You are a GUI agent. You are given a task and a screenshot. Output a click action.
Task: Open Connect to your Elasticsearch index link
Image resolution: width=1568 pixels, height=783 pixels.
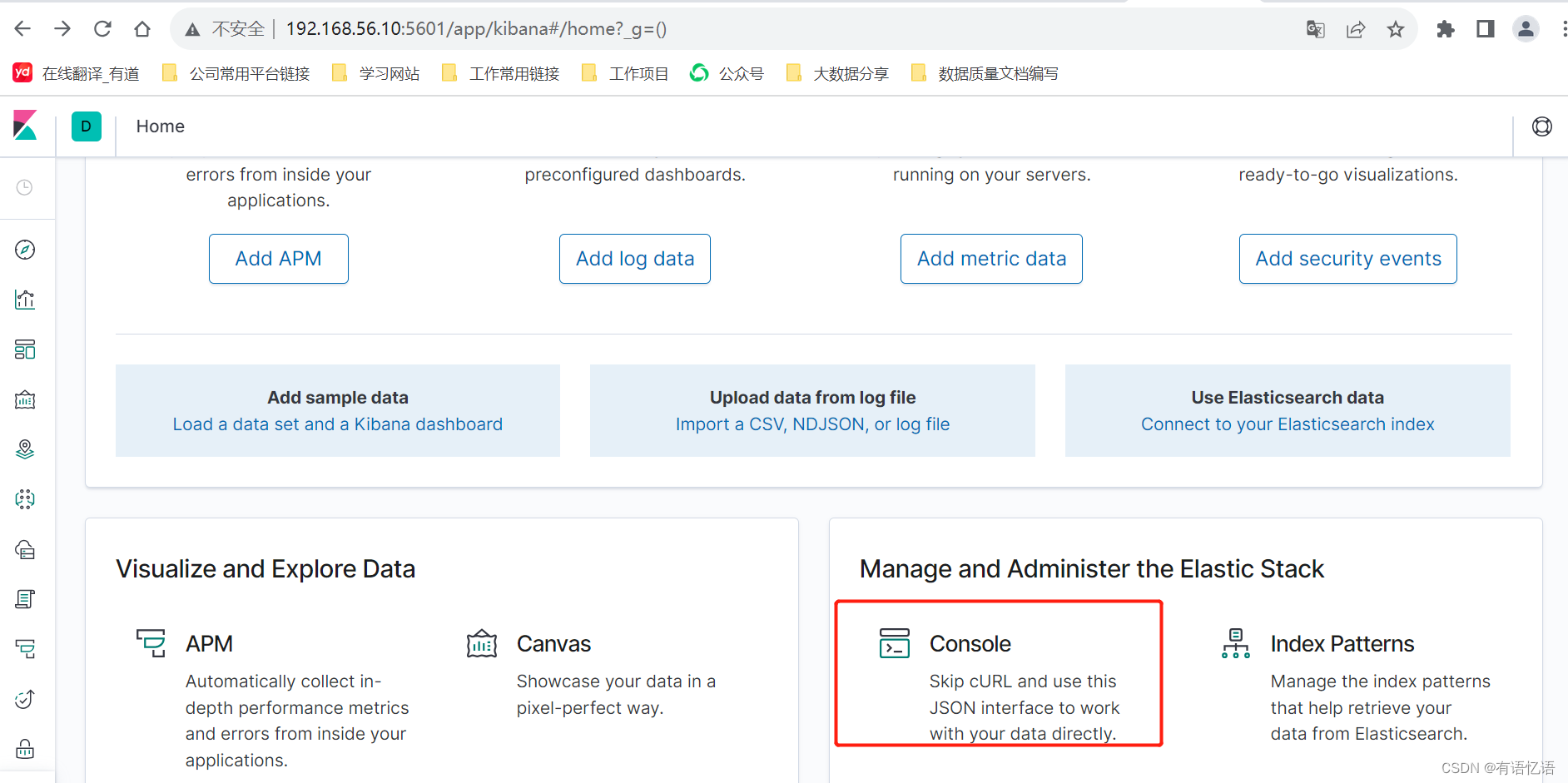click(1288, 424)
